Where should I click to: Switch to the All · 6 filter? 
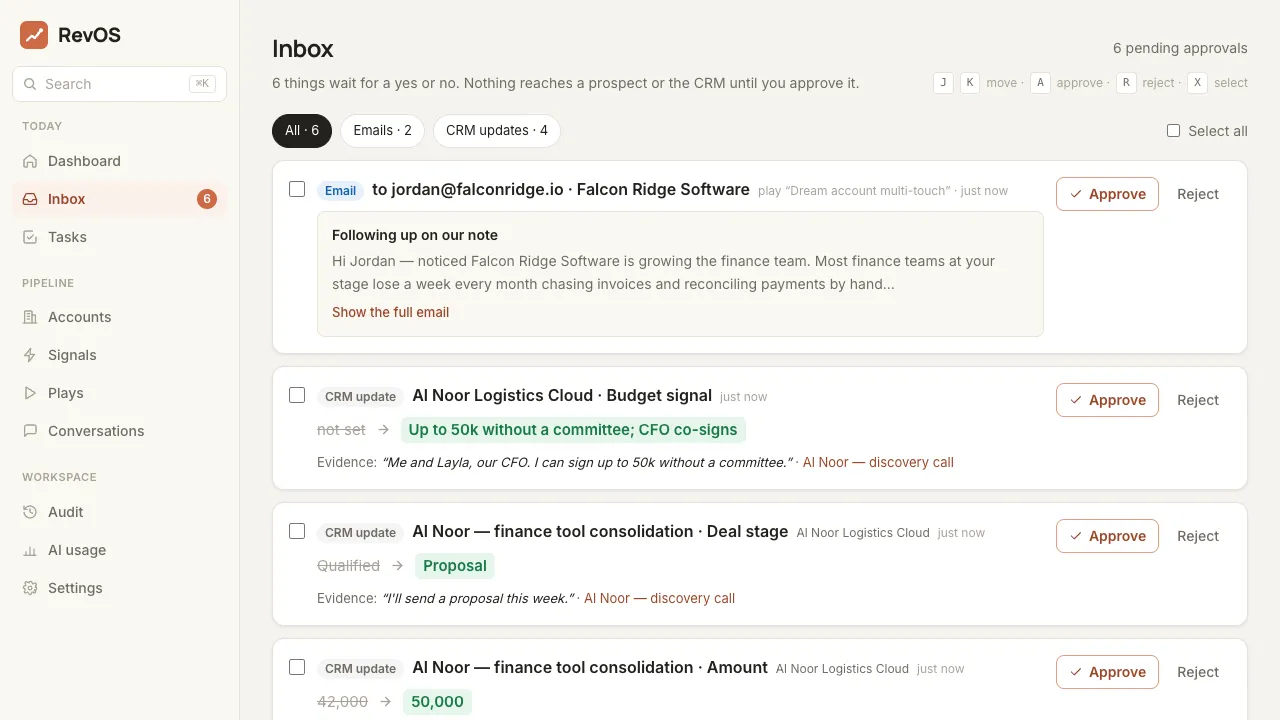click(x=302, y=131)
